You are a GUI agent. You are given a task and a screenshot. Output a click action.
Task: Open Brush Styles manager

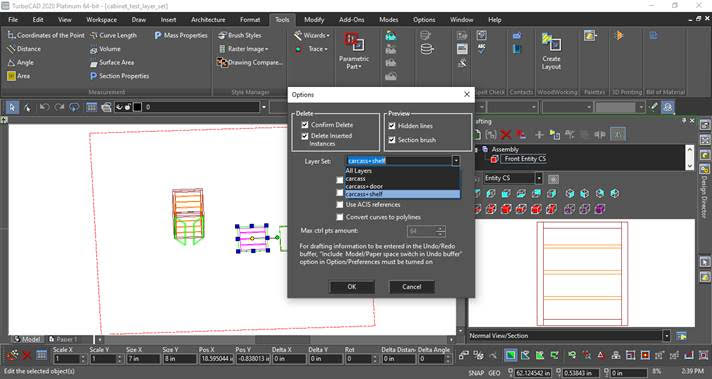coord(239,35)
